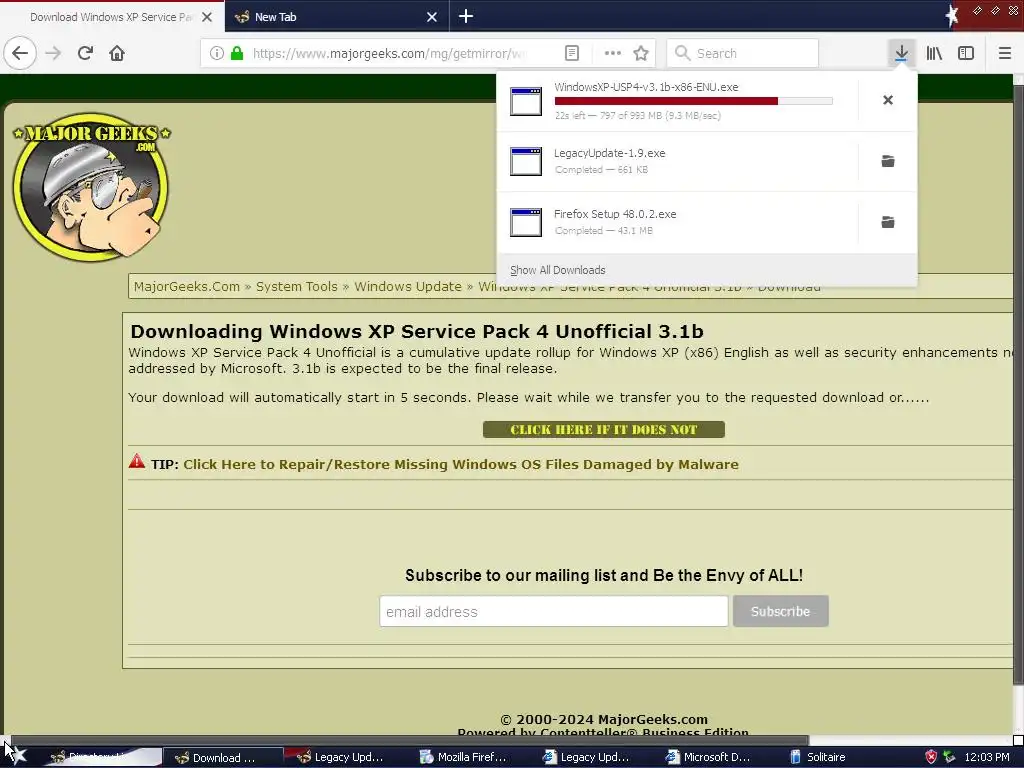
Task: Click the 'Click Here If It Does Not' button
Action: coord(603,430)
